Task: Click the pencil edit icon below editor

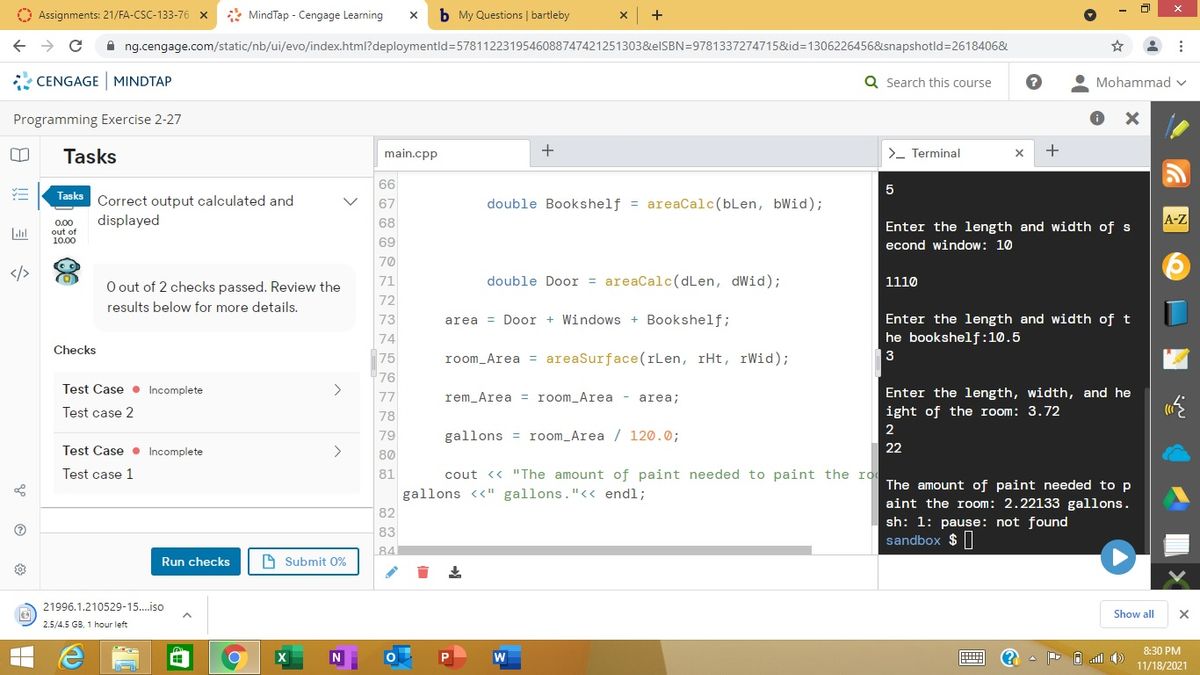Action: point(392,573)
